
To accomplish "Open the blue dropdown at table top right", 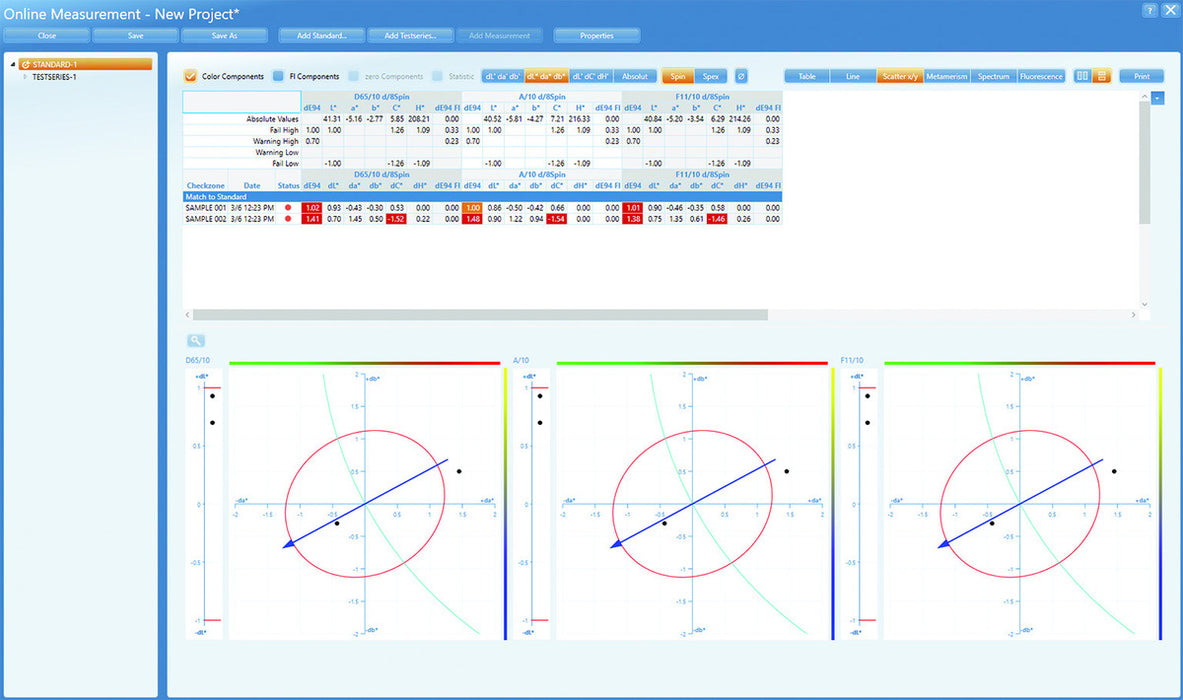I will [x=1157, y=97].
